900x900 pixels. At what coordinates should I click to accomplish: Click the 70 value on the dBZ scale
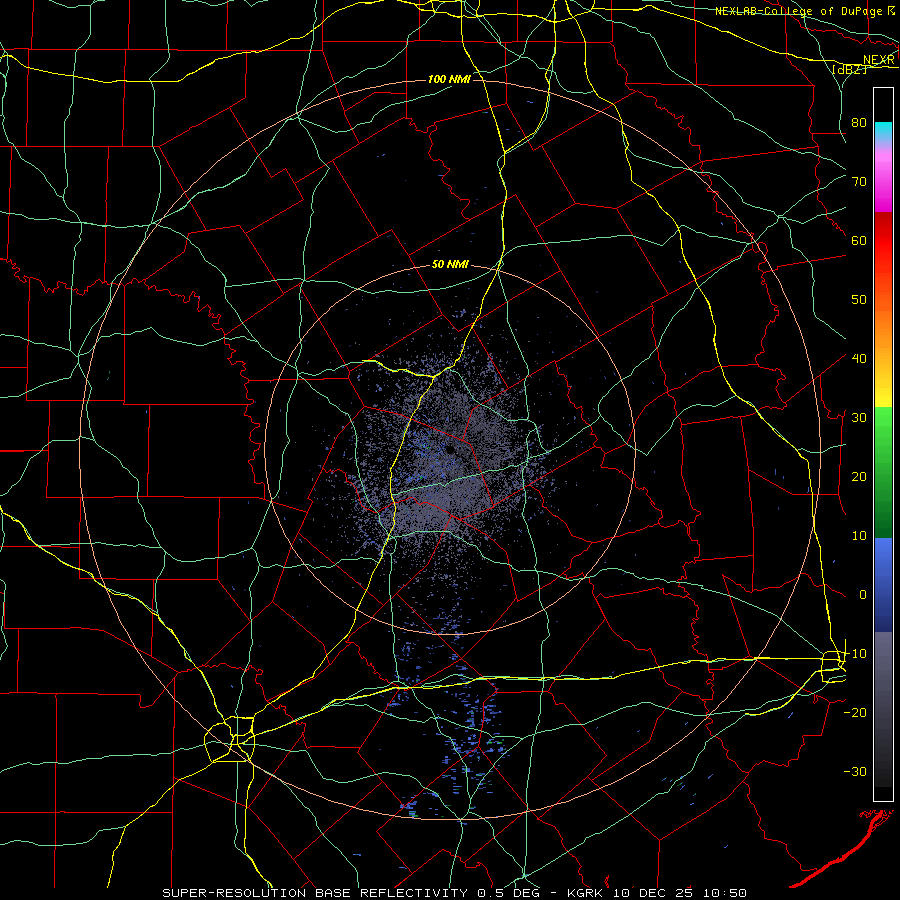pos(859,181)
